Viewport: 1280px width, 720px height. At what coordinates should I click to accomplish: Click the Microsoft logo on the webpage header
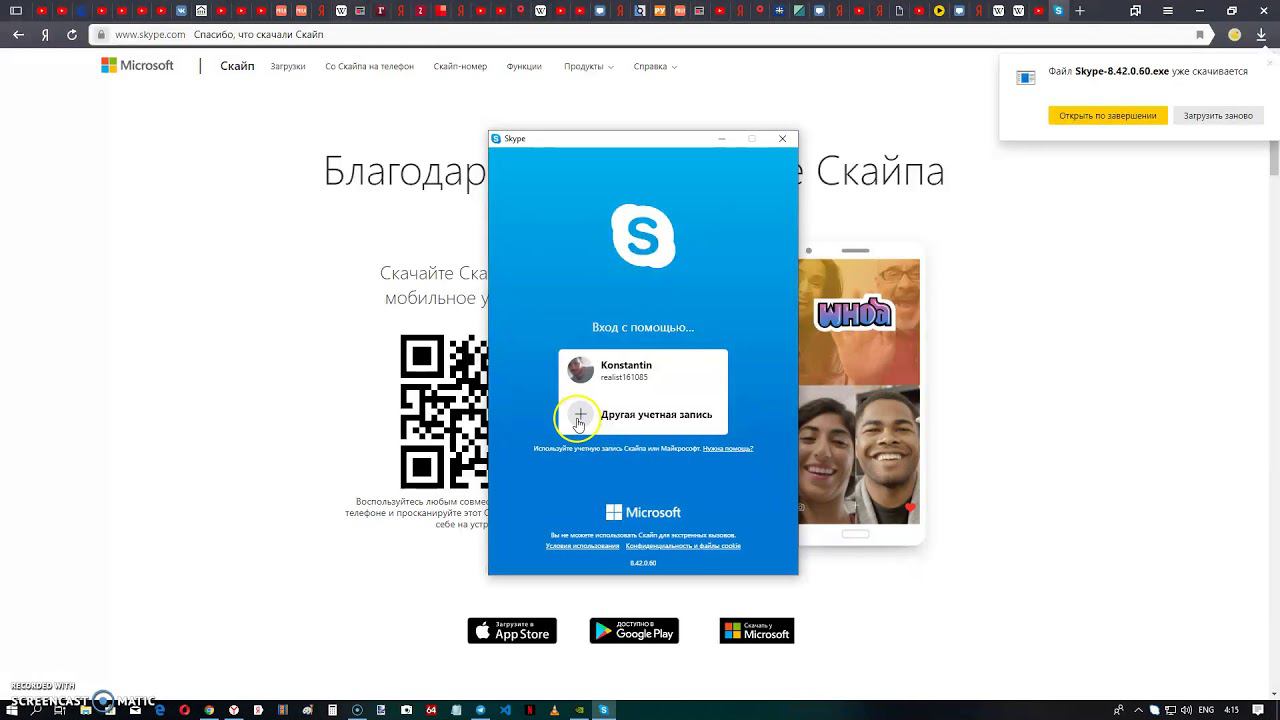click(137, 66)
